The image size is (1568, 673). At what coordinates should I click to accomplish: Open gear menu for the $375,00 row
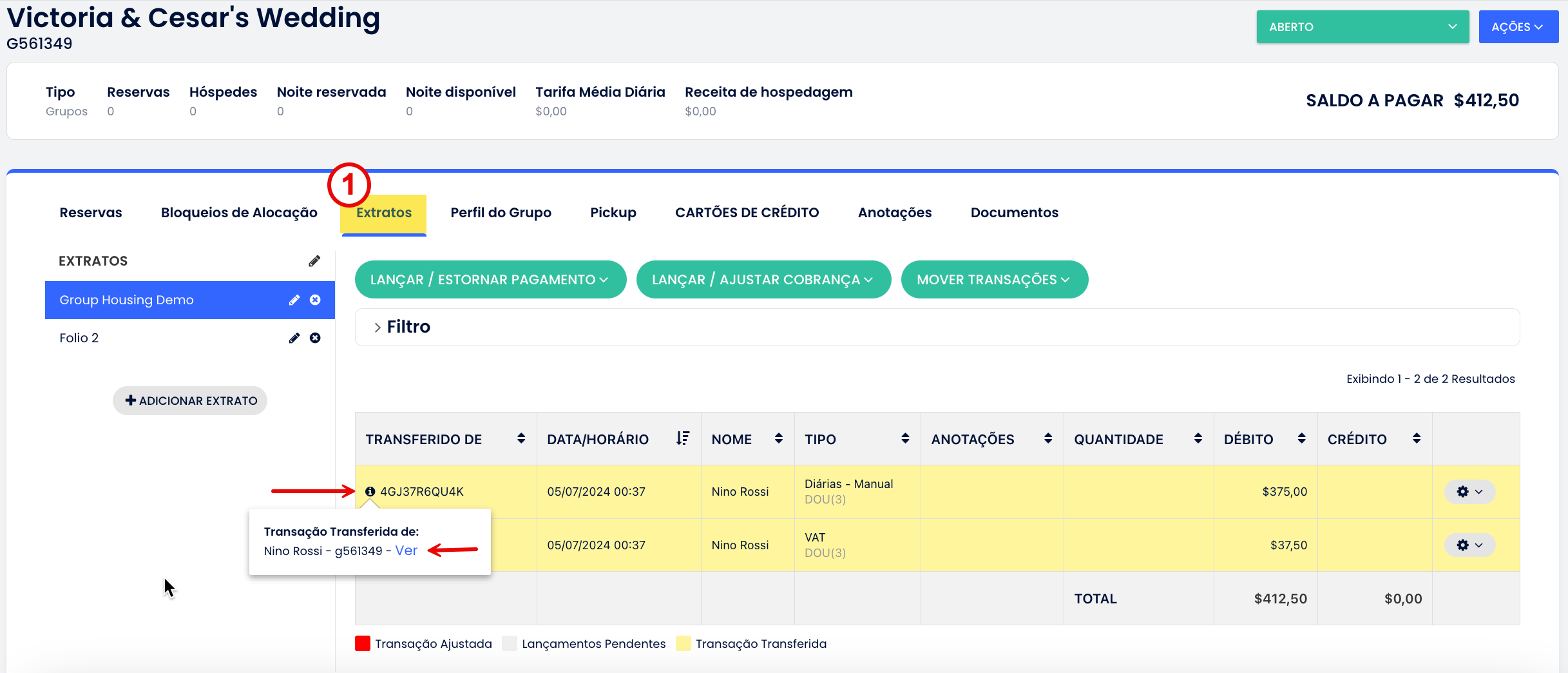pyautogui.click(x=1469, y=492)
